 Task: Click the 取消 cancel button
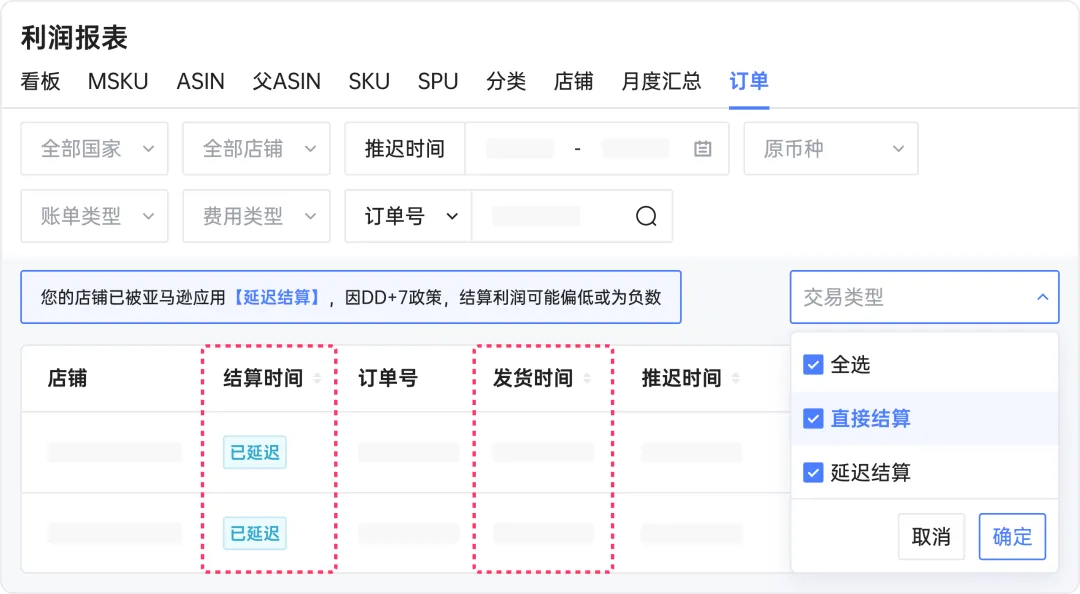(x=931, y=536)
